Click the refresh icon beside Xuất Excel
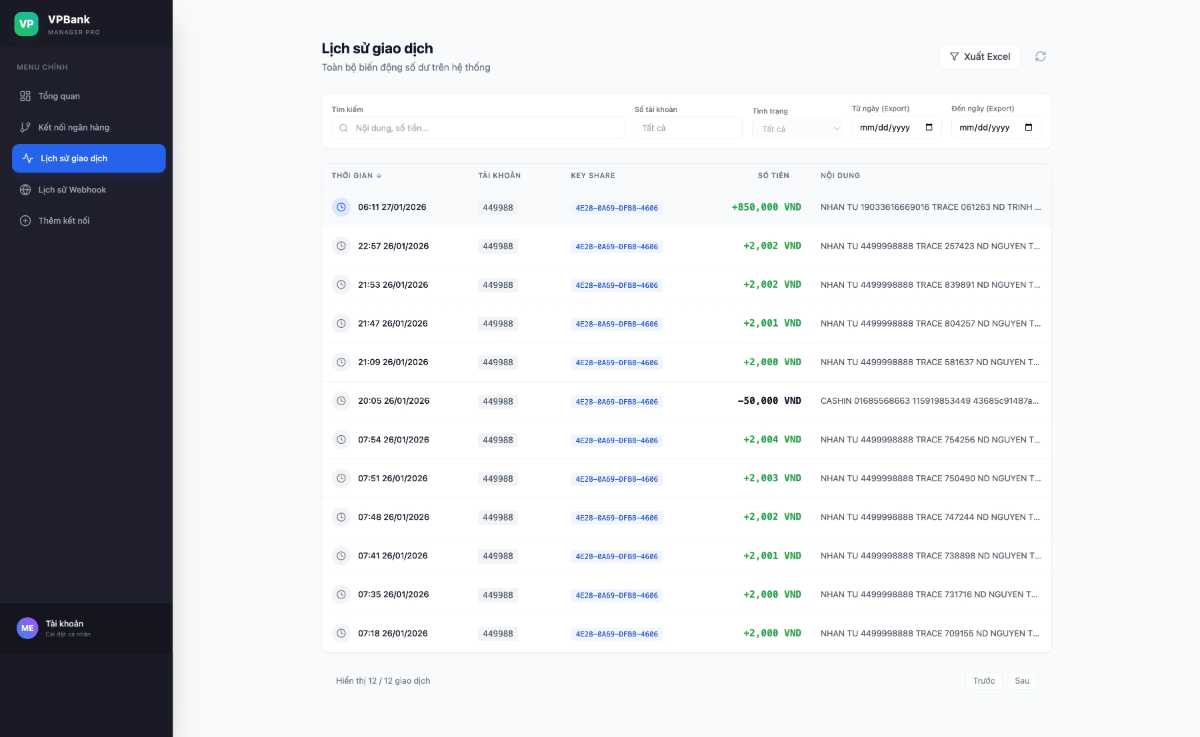 [x=1040, y=57]
